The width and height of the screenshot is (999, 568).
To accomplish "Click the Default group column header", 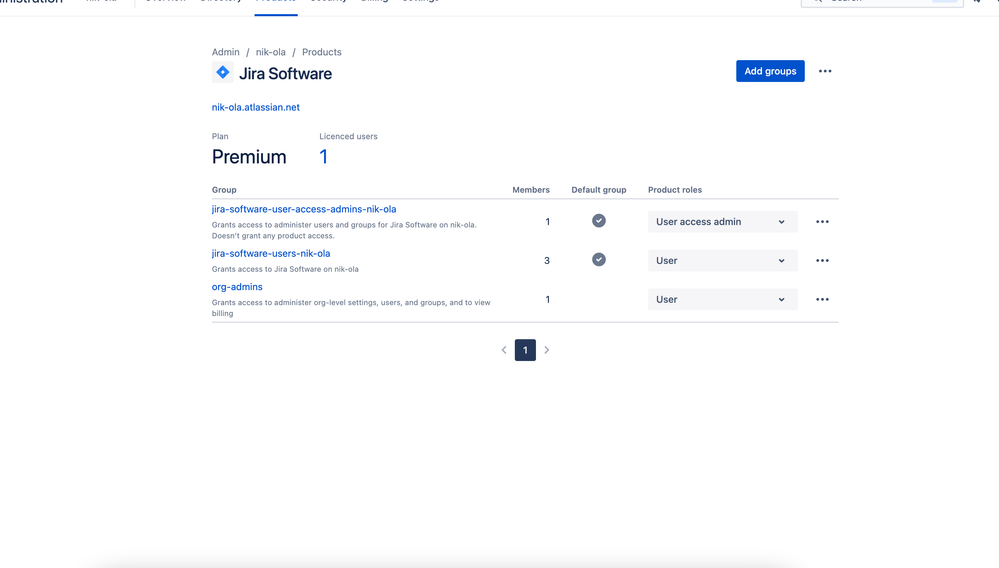I will (599, 190).
